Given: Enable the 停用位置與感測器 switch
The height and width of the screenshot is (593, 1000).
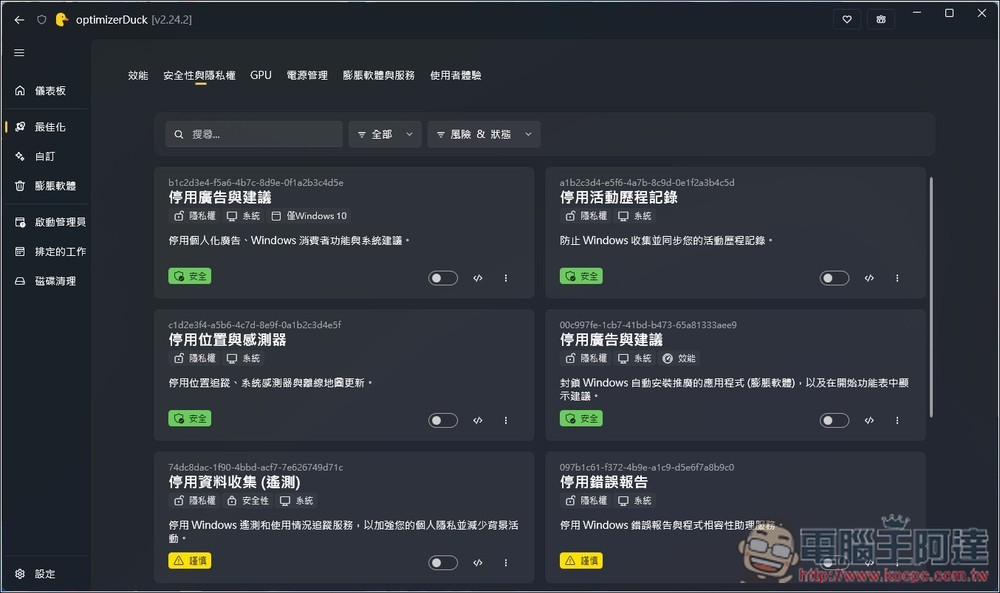Looking at the screenshot, I should tap(443, 420).
